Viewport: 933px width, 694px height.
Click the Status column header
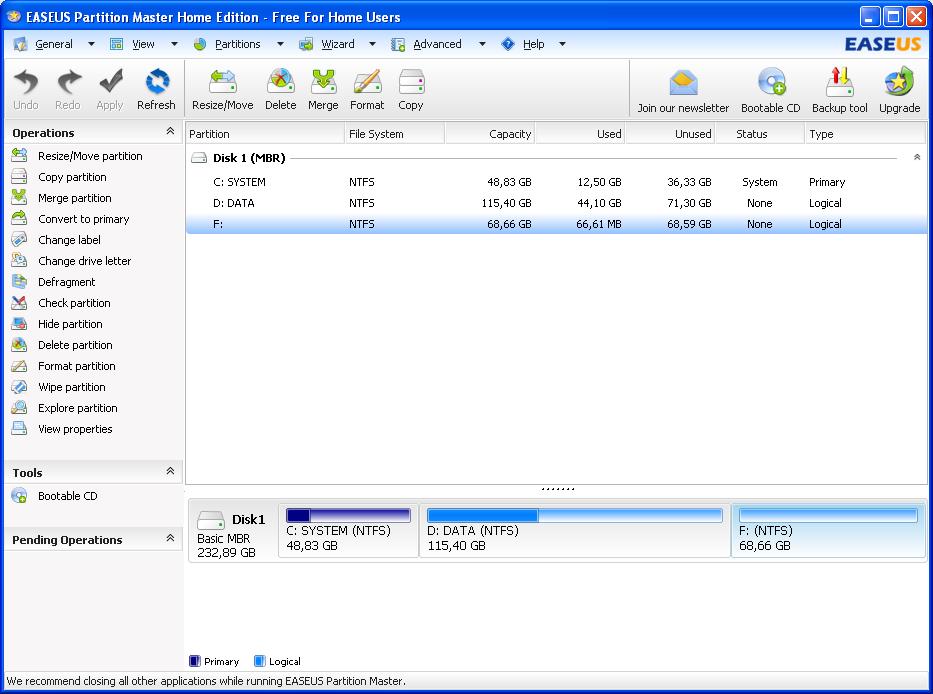tap(760, 134)
